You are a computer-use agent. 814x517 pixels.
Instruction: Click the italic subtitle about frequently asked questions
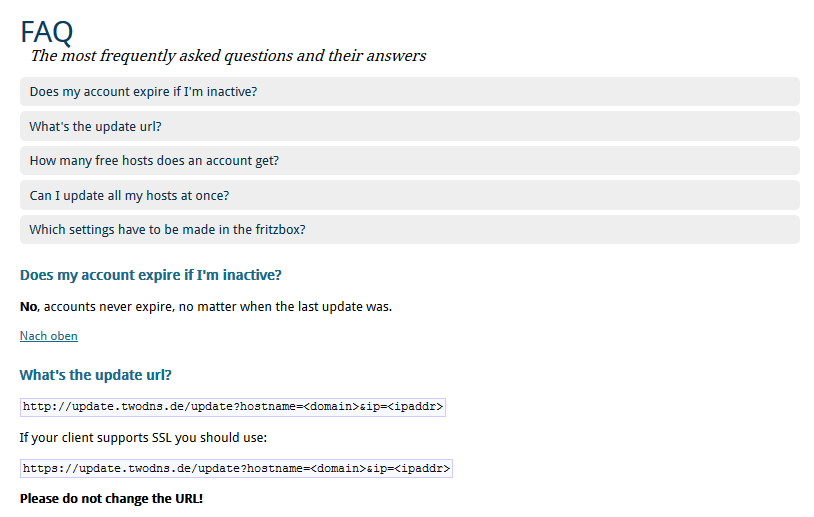(x=228, y=56)
